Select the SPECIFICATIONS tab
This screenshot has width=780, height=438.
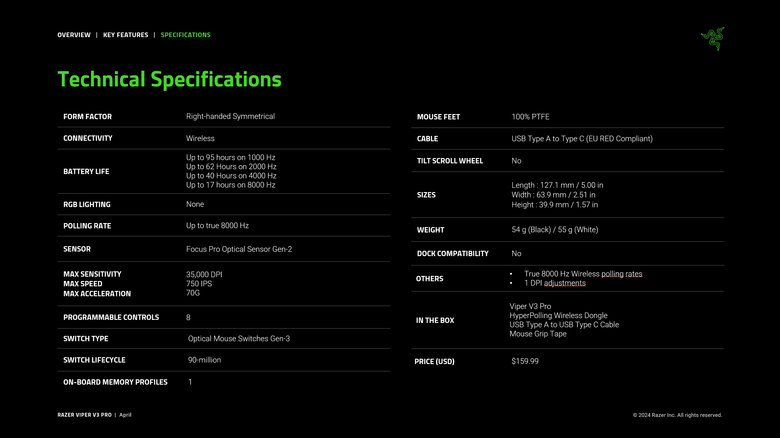[186, 35]
